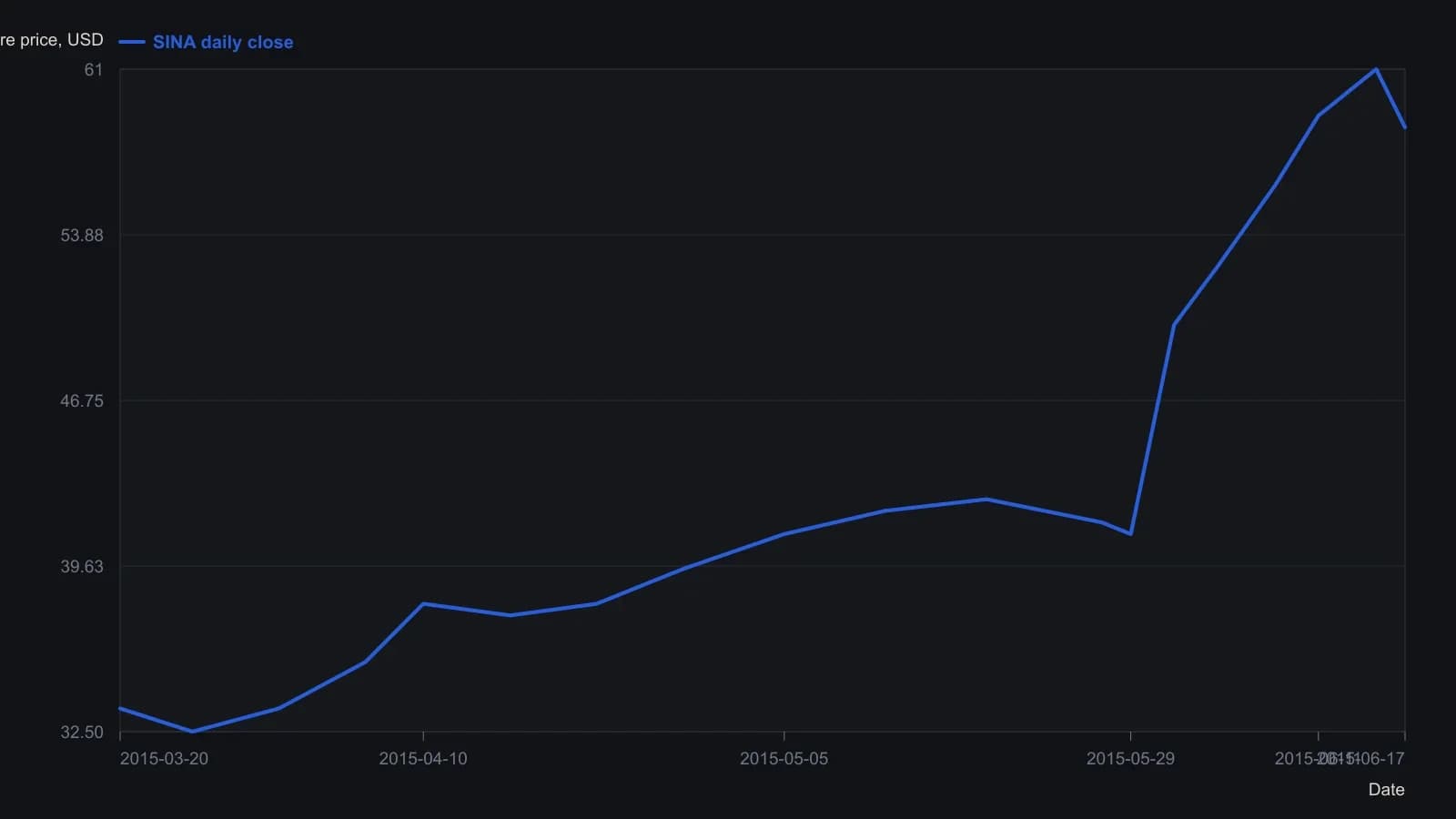Screen dimensions: 1456x819
Task: Click the Date axis title
Action: coord(1386,790)
